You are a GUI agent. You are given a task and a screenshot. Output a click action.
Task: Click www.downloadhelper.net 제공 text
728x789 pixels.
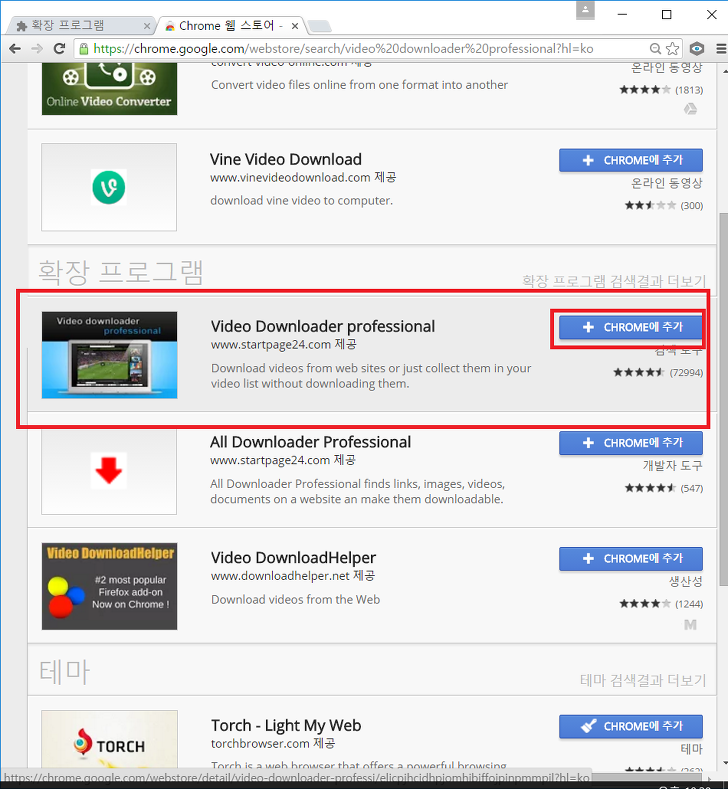point(293,576)
